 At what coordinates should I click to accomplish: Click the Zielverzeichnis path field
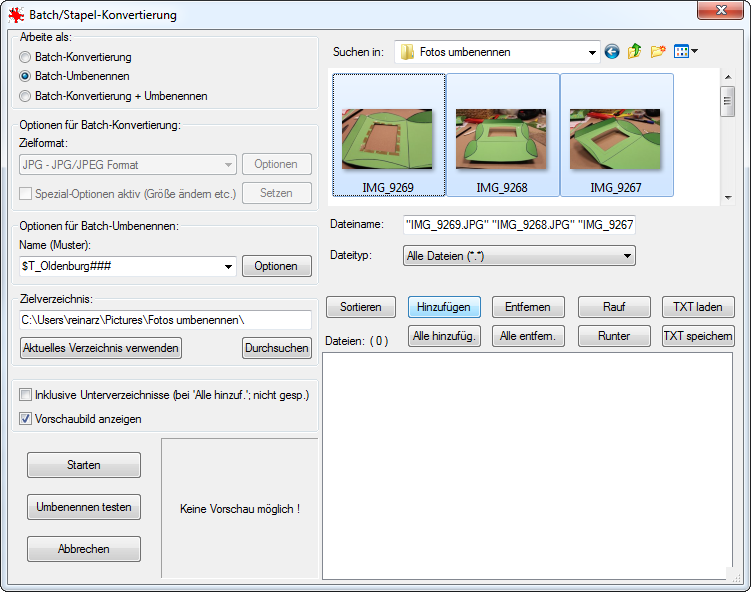(x=166, y=320)
